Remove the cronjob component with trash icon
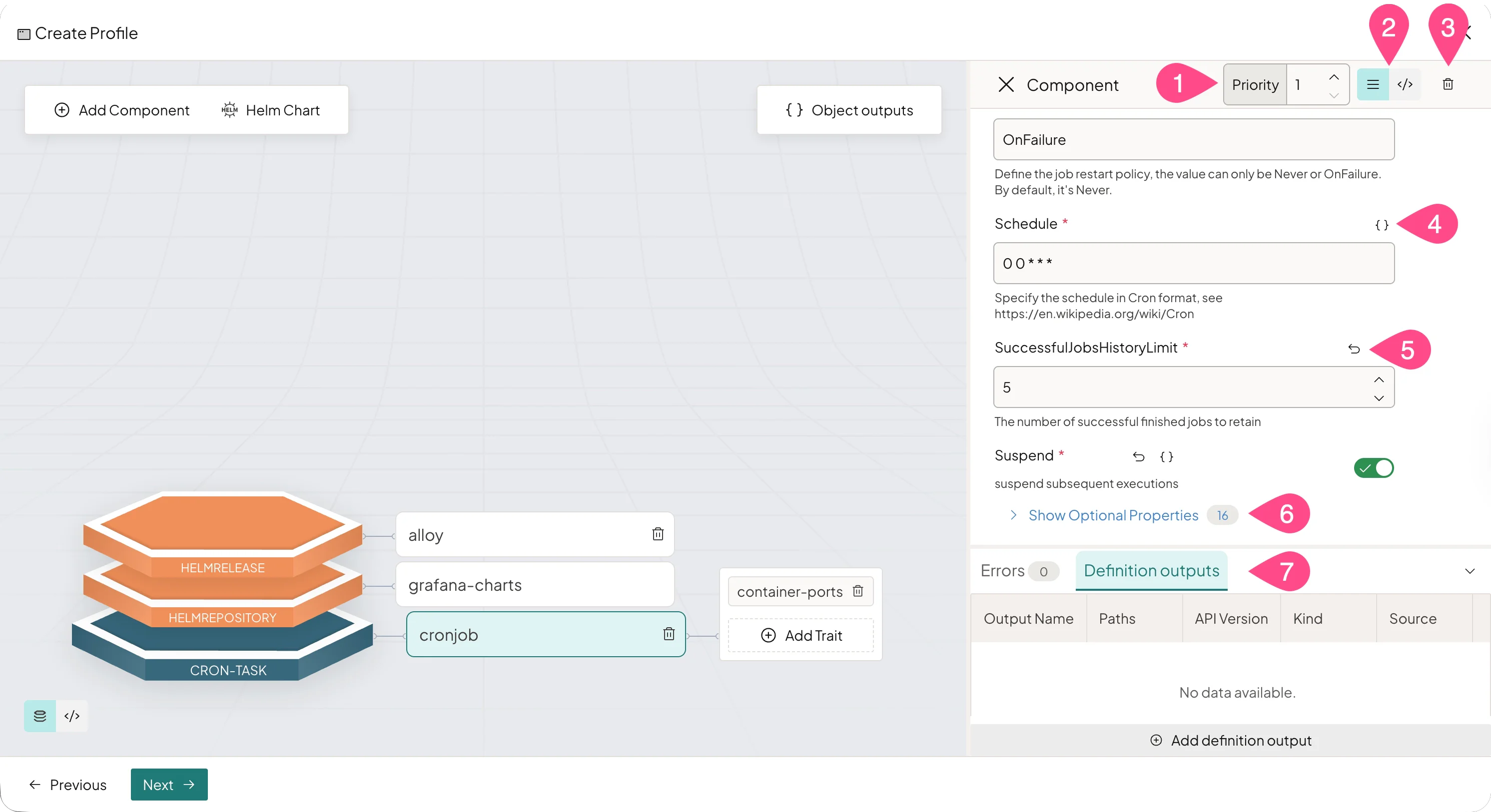 coord(669,634)
